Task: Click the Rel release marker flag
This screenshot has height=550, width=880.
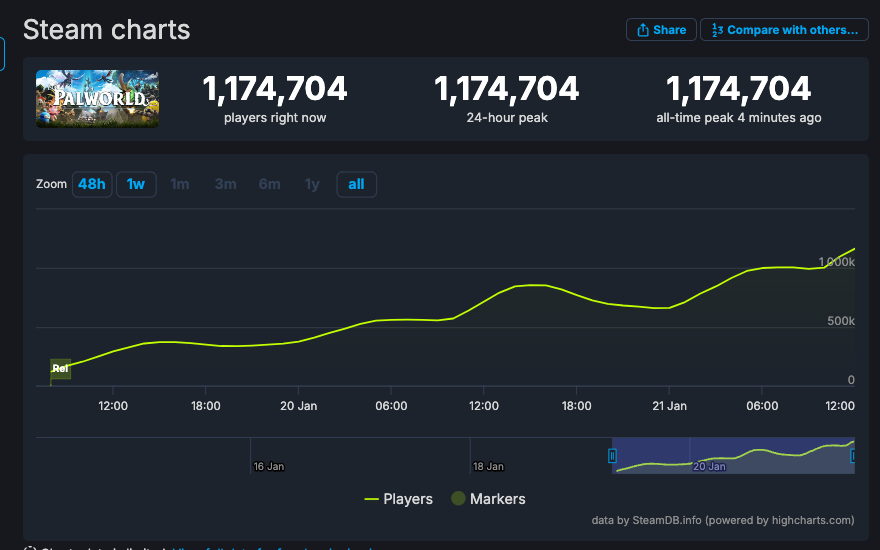Action: (61, 369)
